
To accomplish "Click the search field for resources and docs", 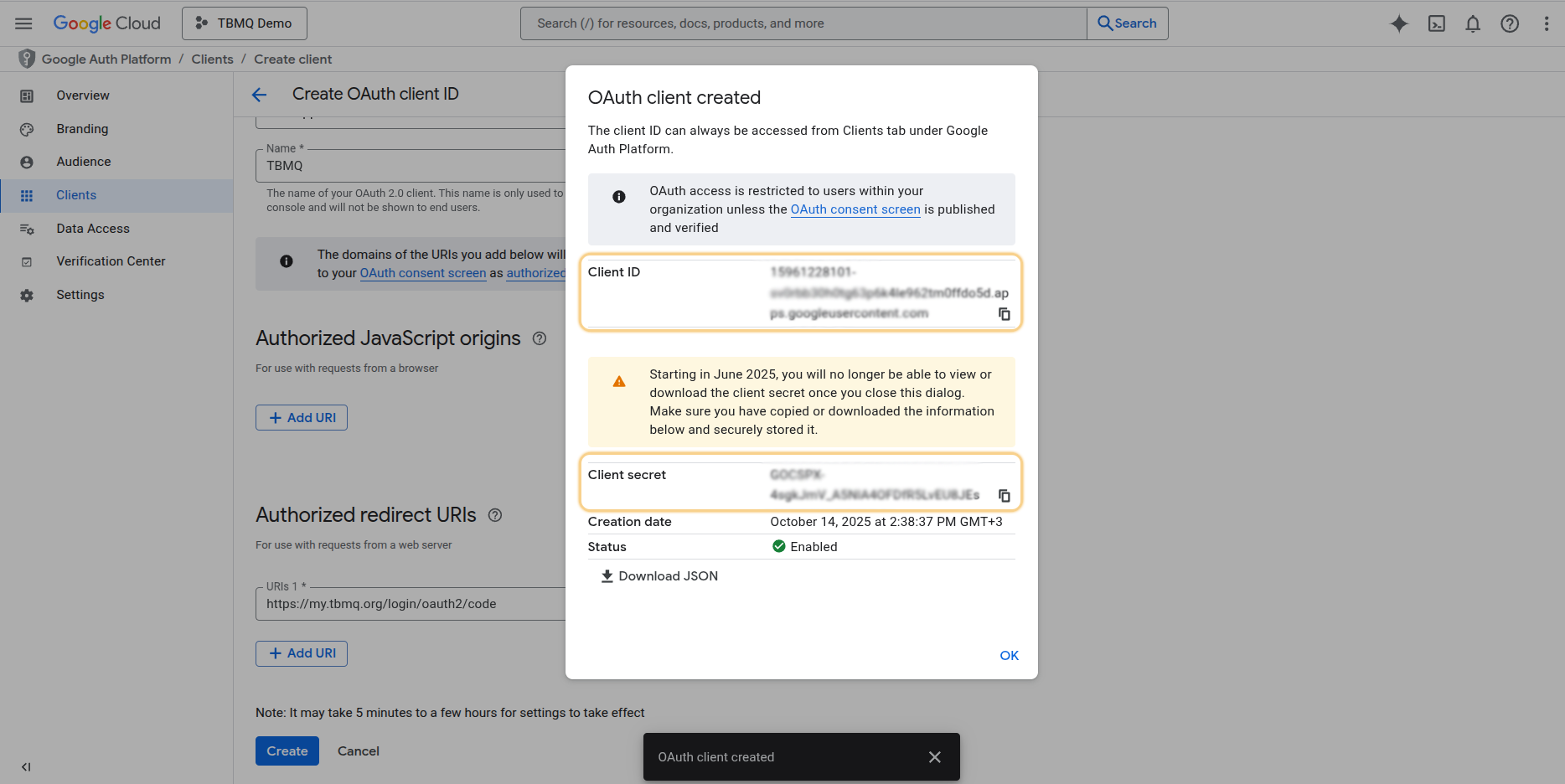I will [803, 23].
